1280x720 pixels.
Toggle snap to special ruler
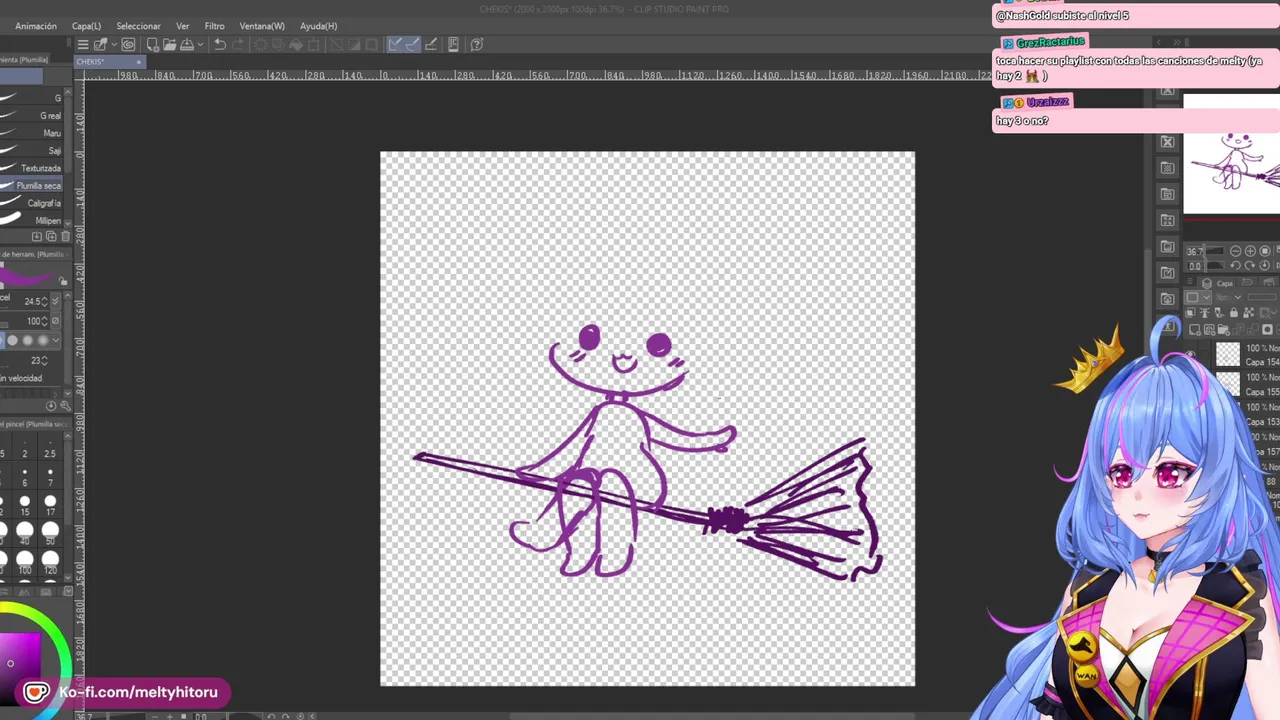(412, 44)
